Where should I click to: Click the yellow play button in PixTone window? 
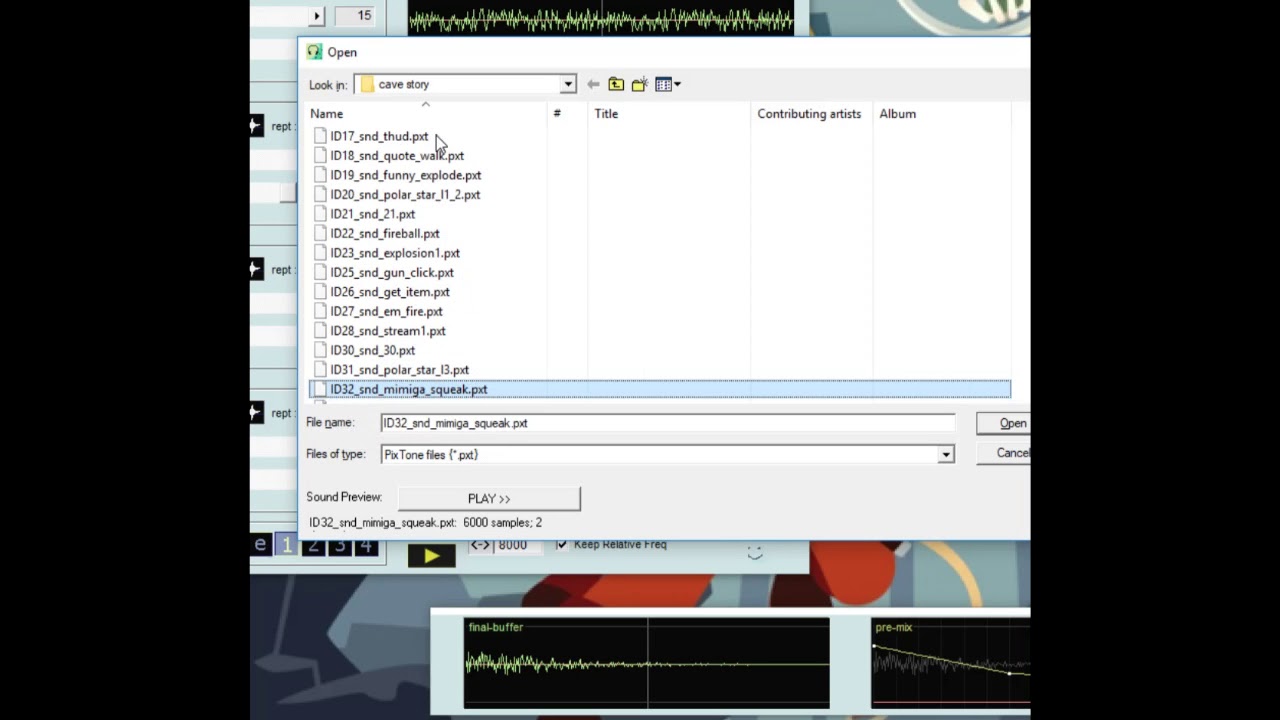431,556
